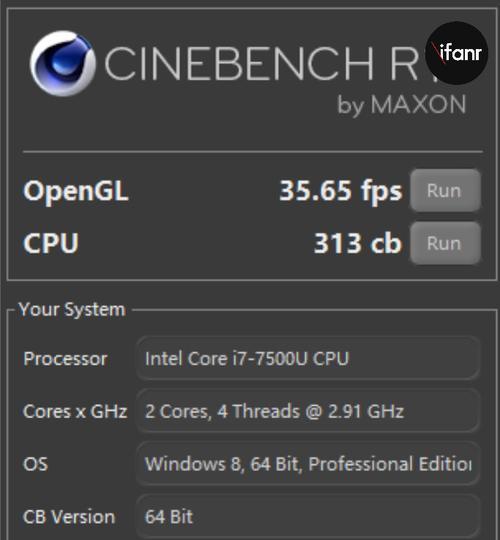Viewport: 500px width, 540px height.
Task: Click the CINEBENCH title text
Action: pos(261,63)
